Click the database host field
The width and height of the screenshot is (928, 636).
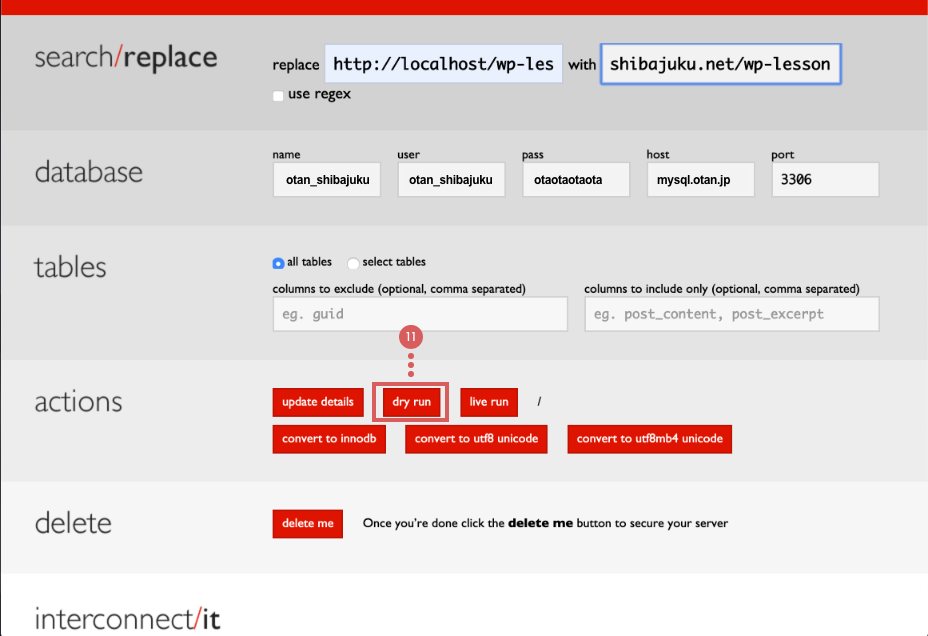click(x=700, y=180)
